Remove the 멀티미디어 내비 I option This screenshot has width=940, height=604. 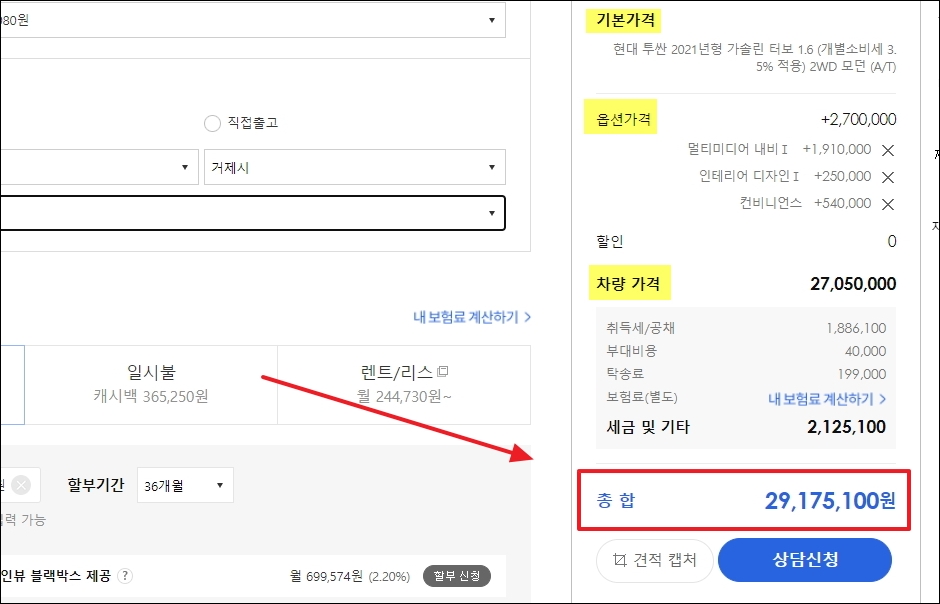click(888, 150)
